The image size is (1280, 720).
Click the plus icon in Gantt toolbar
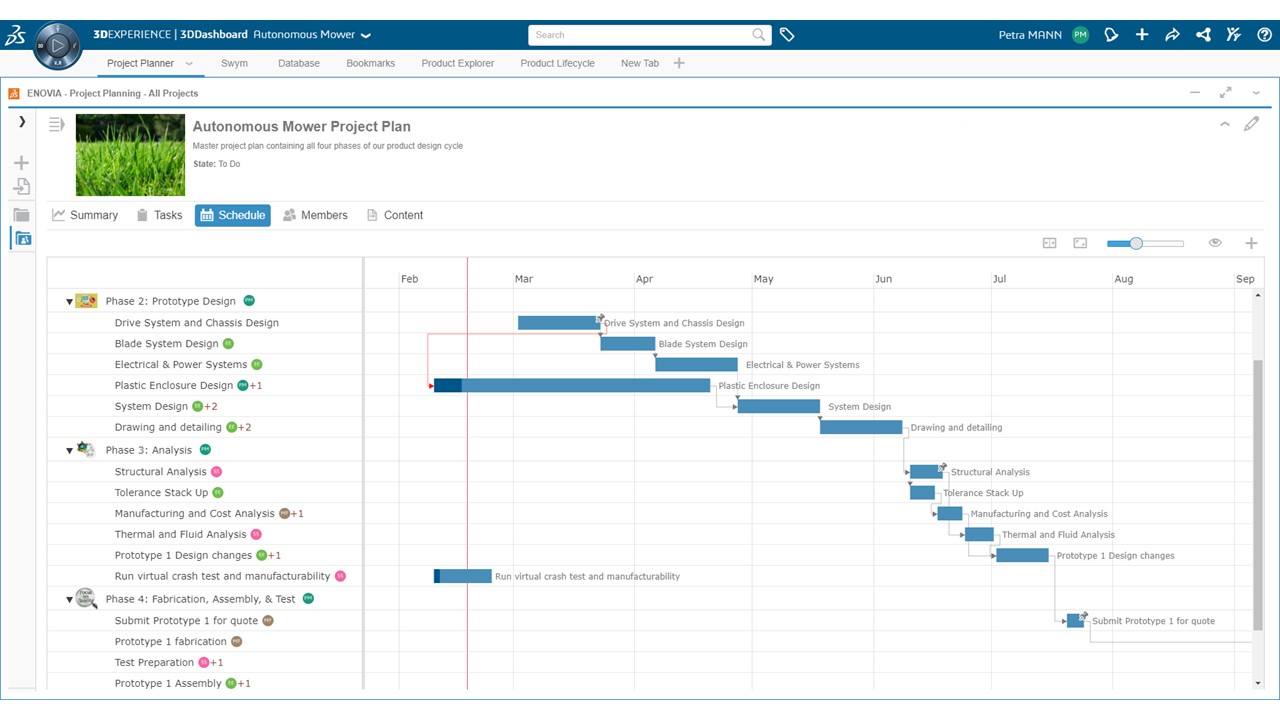(1251, 243)
